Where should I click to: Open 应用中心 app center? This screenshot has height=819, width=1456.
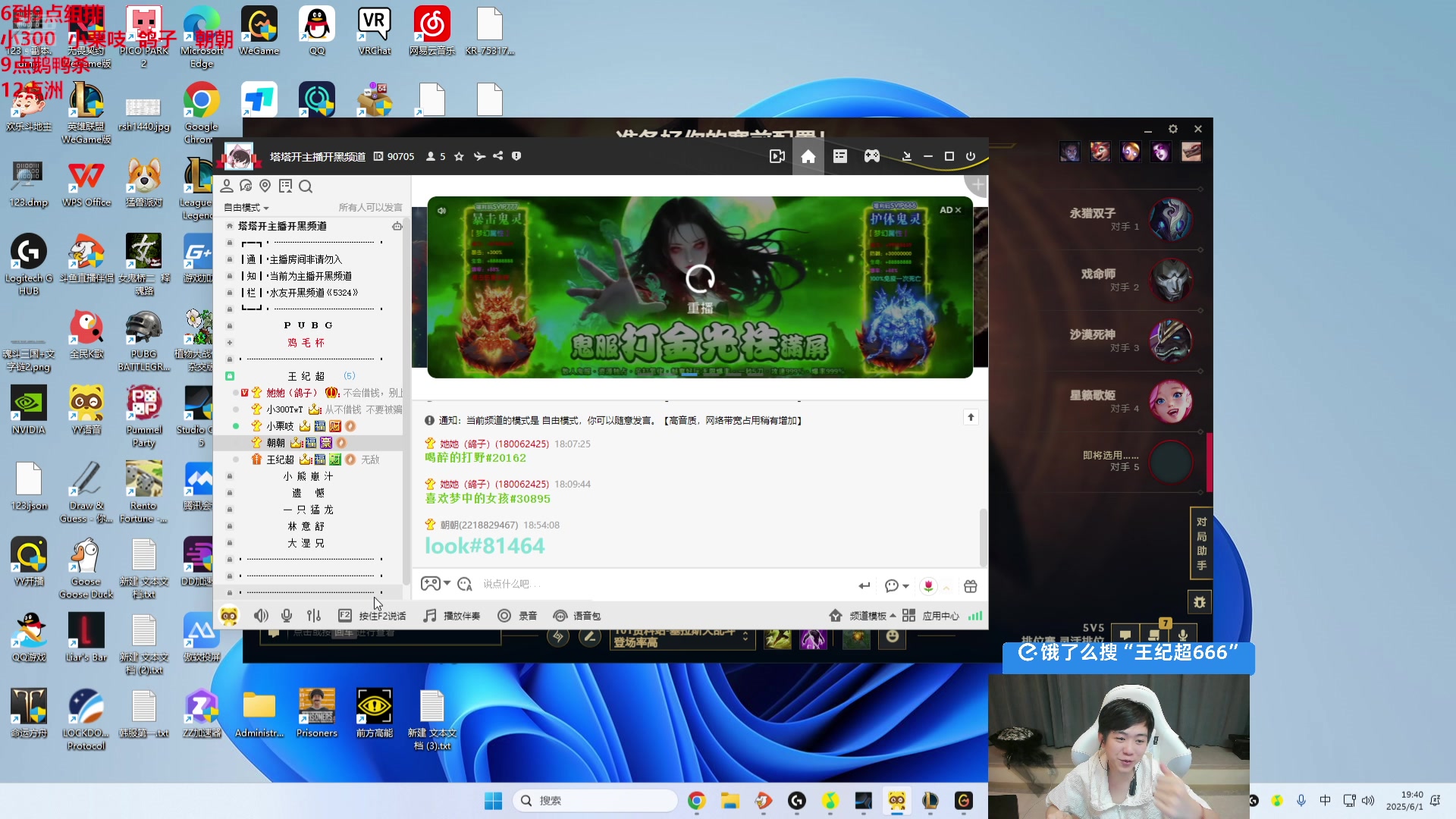pos(931,616)
